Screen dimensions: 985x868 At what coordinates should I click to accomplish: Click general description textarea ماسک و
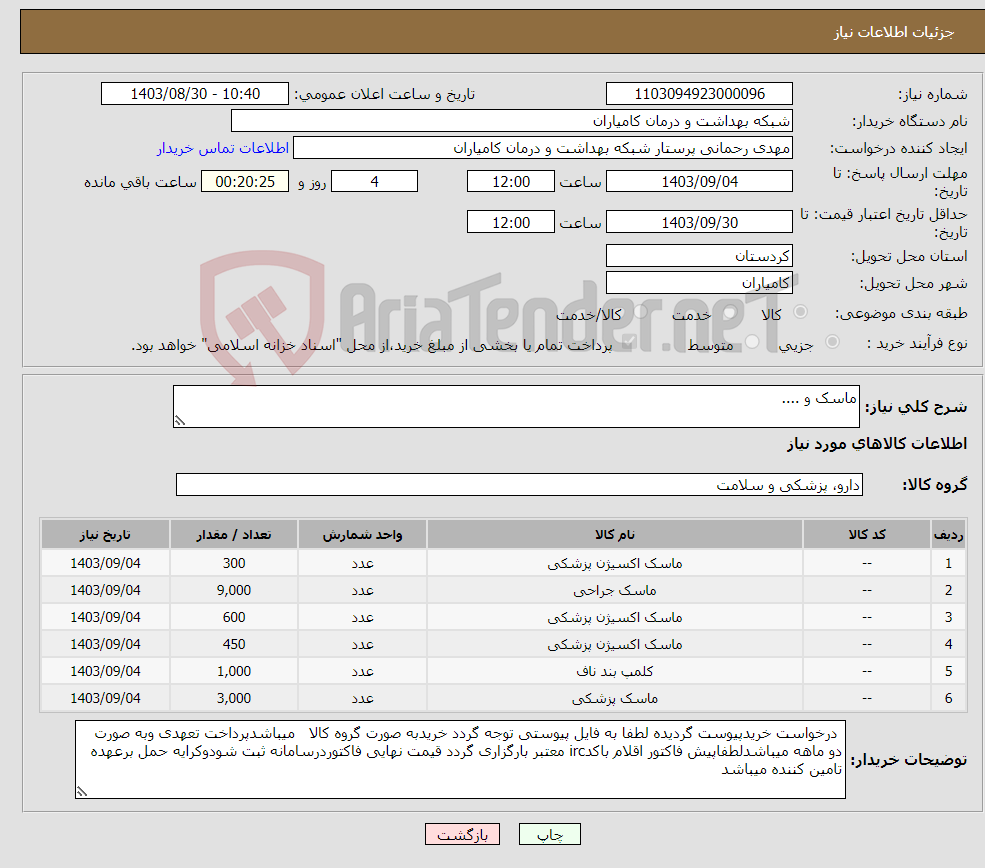tap(516, 406)
